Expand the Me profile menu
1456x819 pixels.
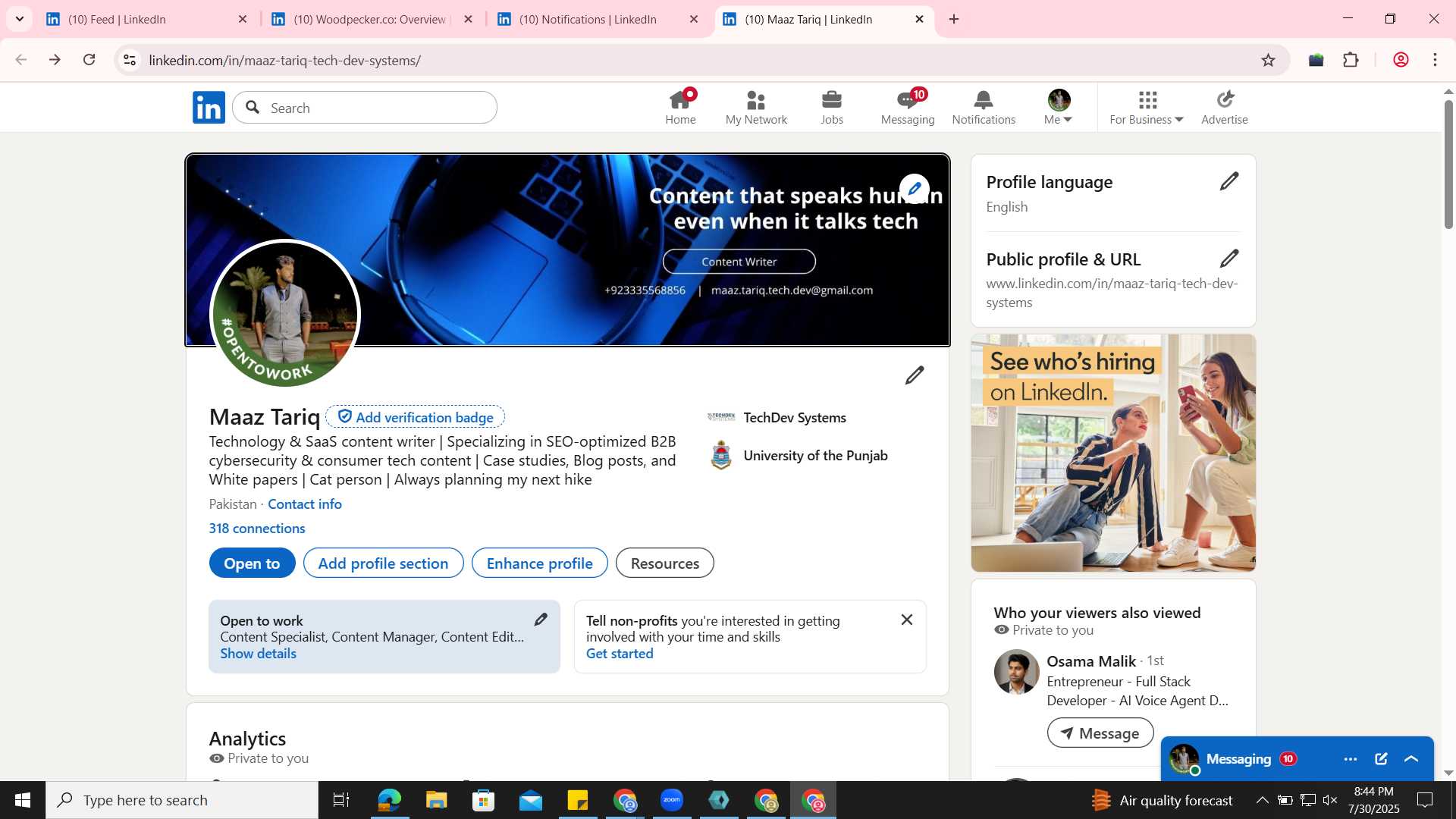click(1059, 107)
